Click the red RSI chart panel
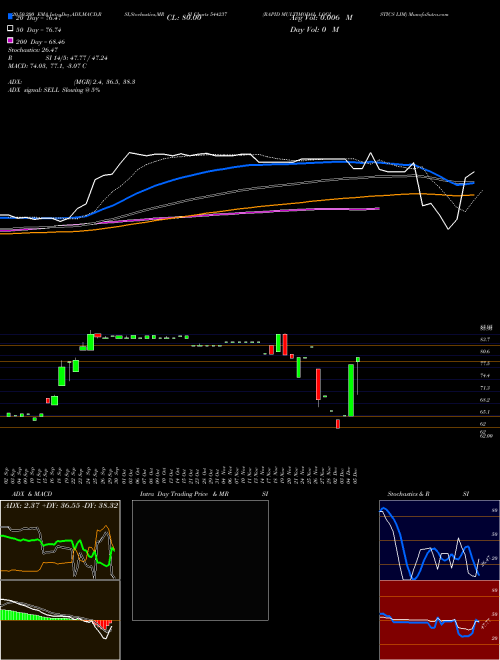 coord(439,620)
